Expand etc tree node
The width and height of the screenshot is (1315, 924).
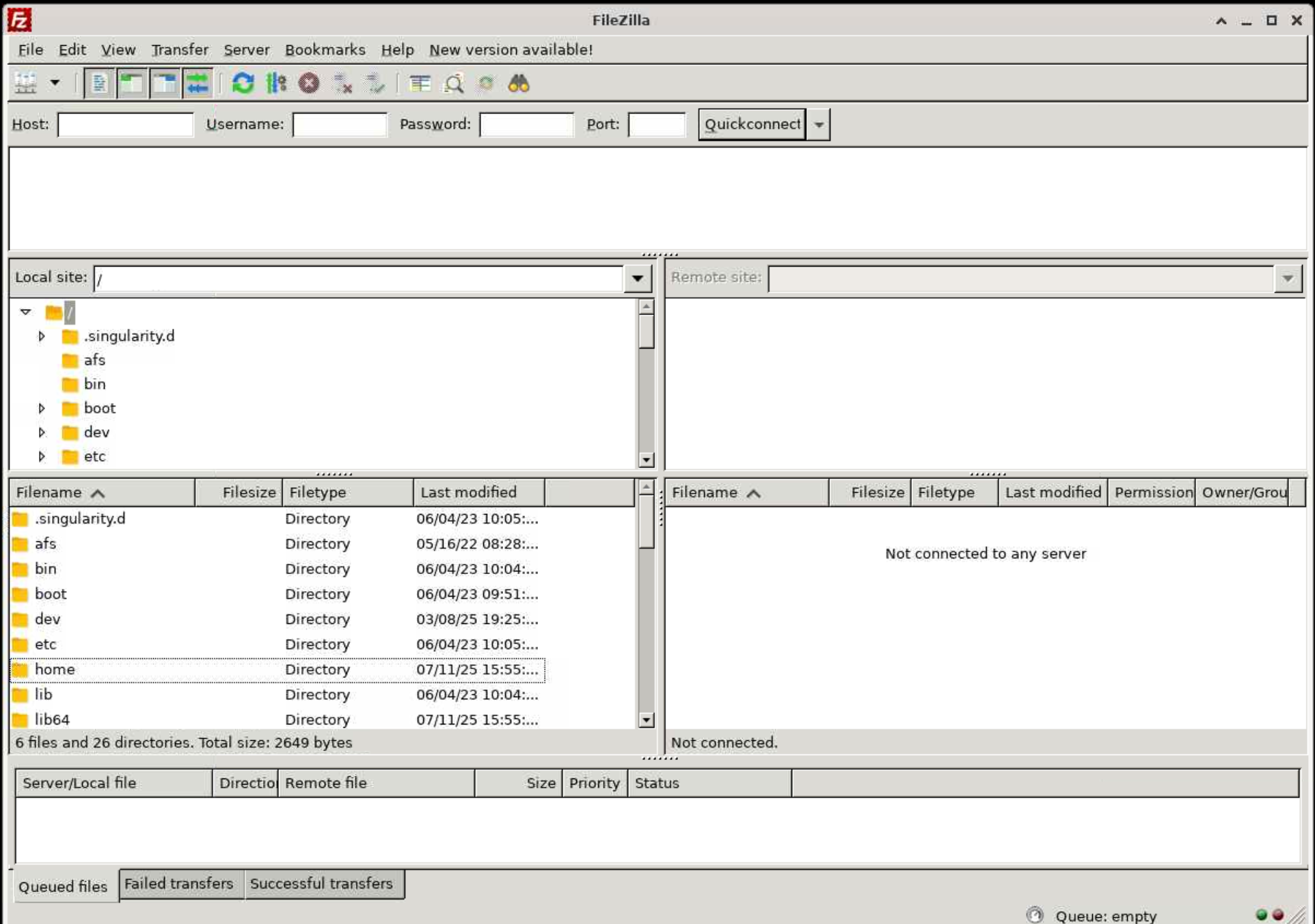pos(42,456)
